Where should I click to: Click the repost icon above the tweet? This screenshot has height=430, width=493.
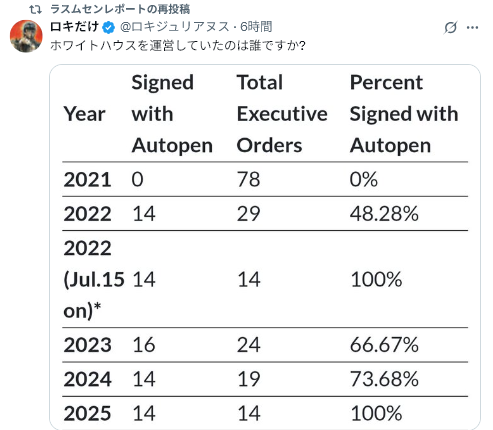36,9
